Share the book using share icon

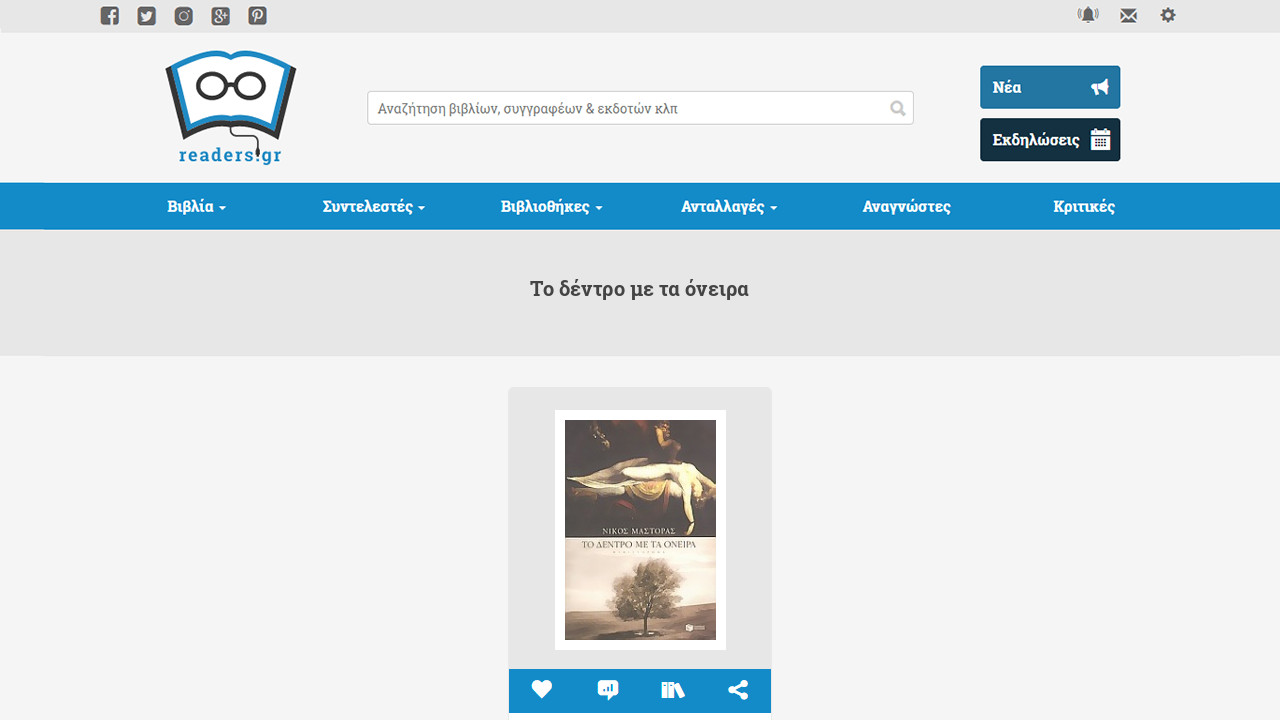738,690
